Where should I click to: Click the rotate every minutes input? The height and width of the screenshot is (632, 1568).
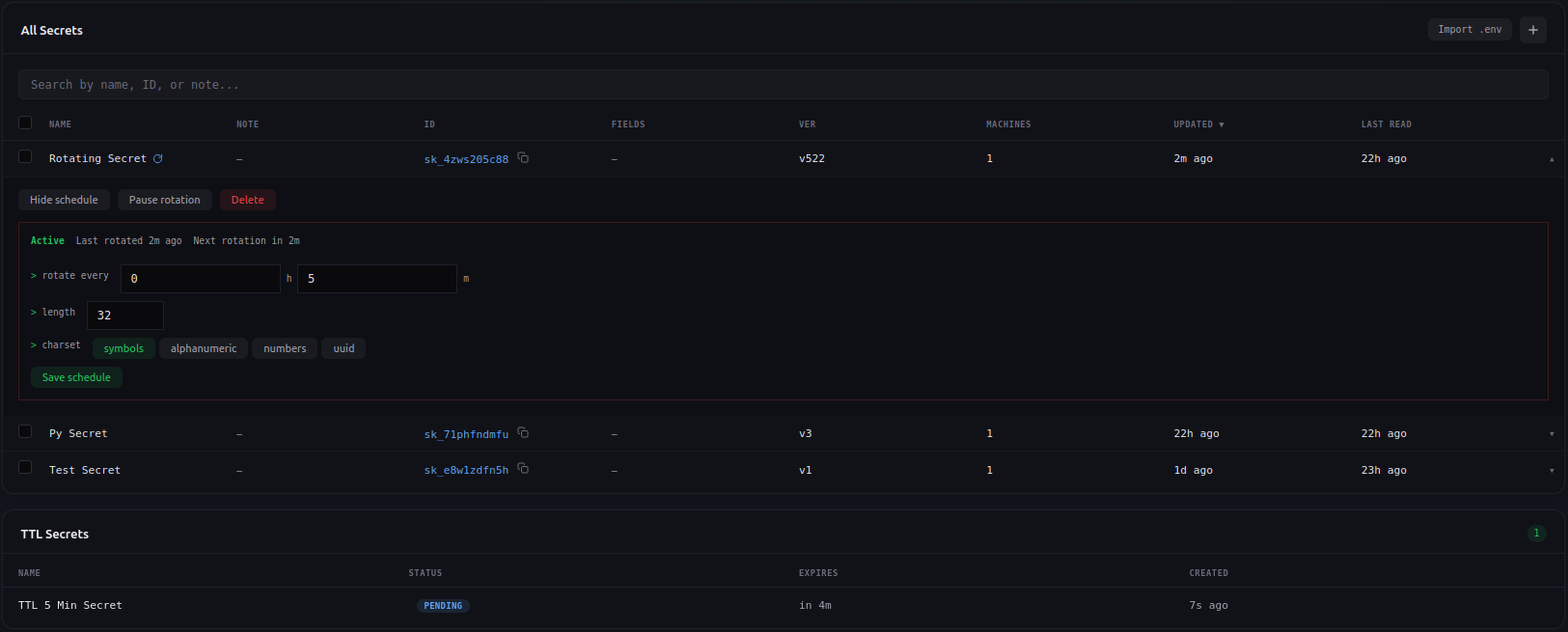[377, 279]
